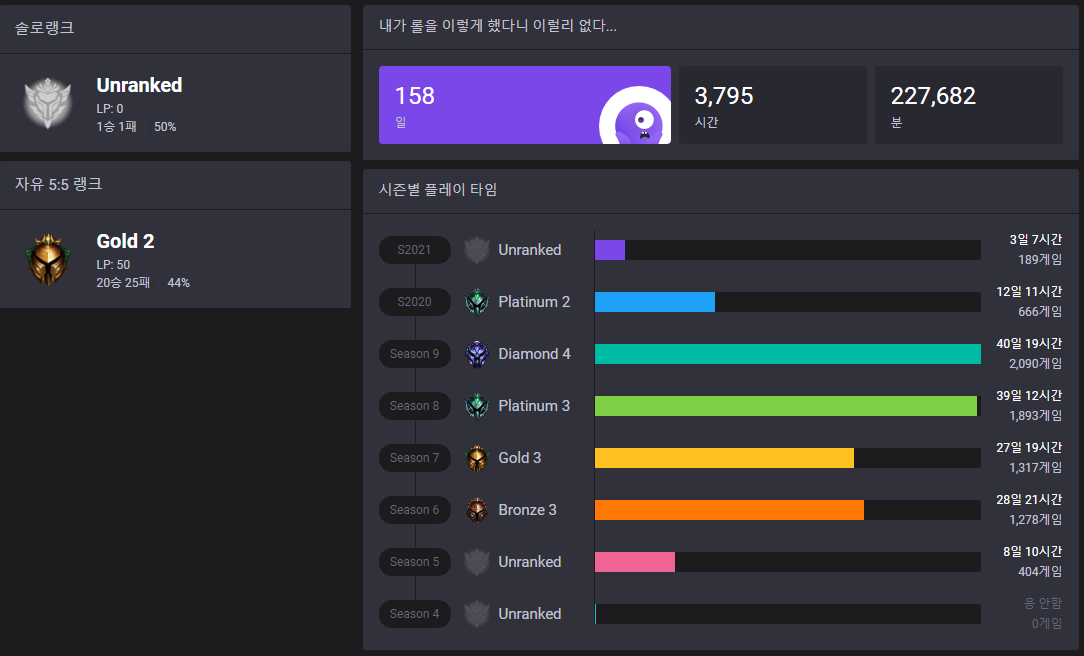This screenshot has width=1084, height=656.
Task: Click the 1,893게임 count
Action: 1036,415
